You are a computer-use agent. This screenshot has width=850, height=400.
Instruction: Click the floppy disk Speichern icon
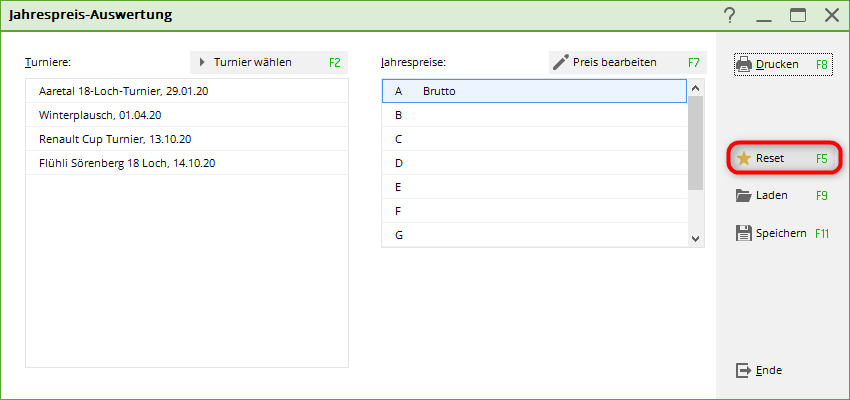744,233
